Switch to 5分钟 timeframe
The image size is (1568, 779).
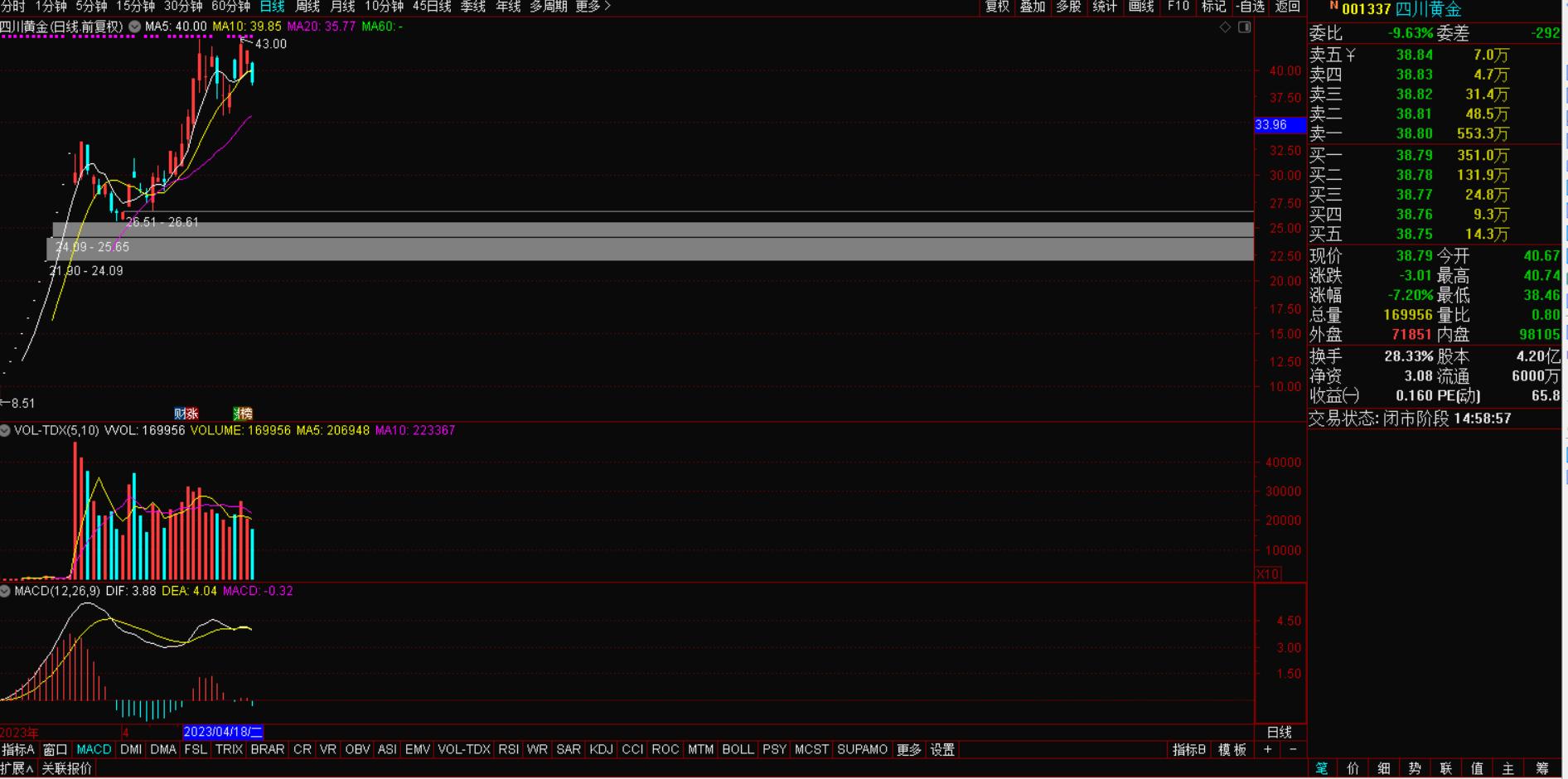pos(91,7)
